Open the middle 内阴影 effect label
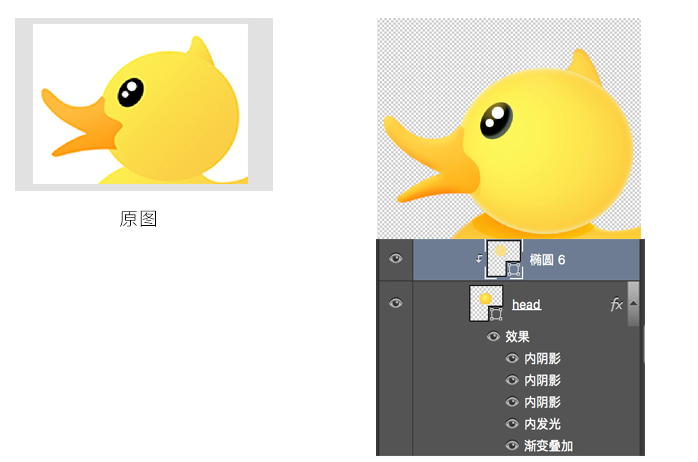698x462 pixels. pos(542,380)
